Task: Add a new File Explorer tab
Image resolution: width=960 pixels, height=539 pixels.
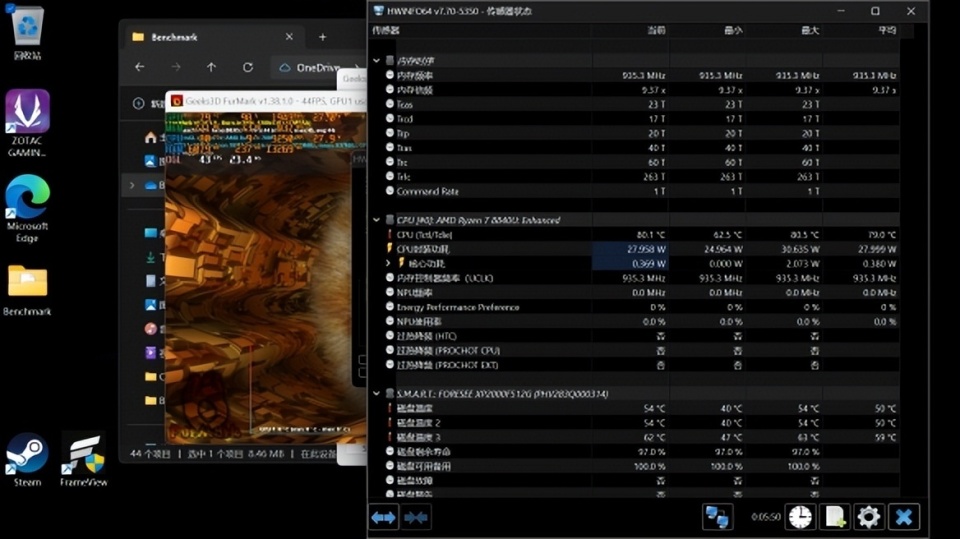Action: click(322, 37)
